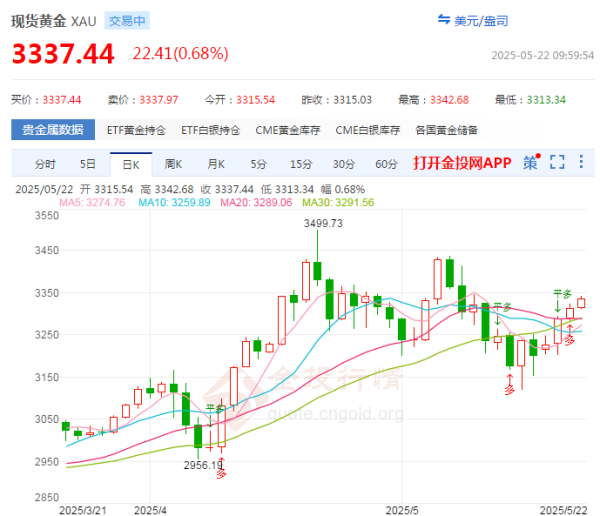Click the MA20: 3289.06 legend
This screenshot has width=600, height=516.
(x=256, y=202)
